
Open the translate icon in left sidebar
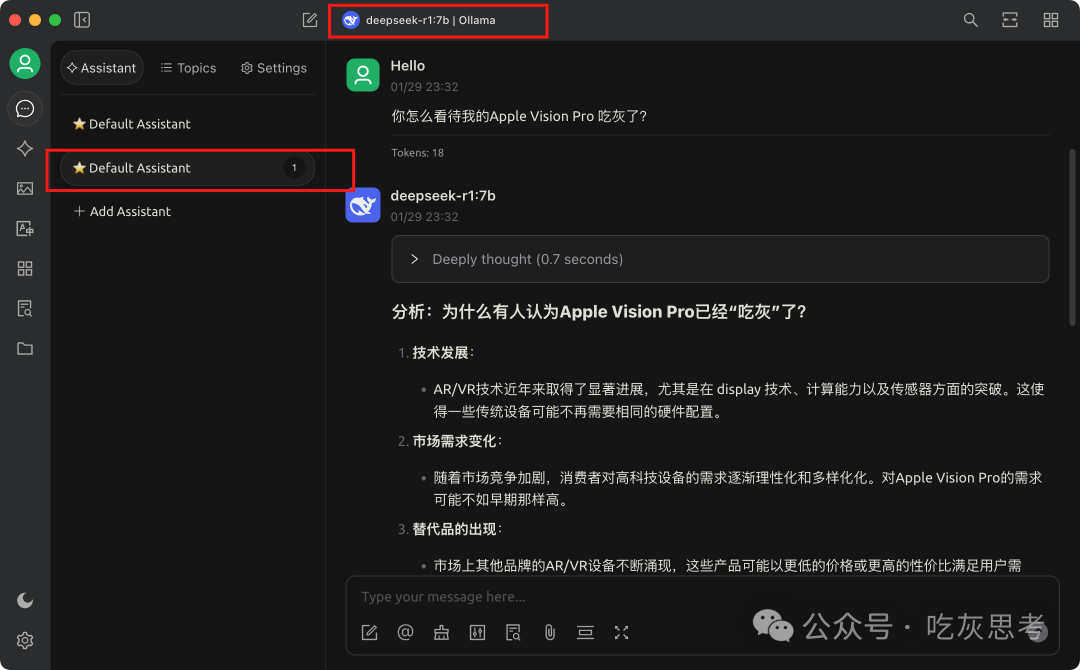[25, 229]
